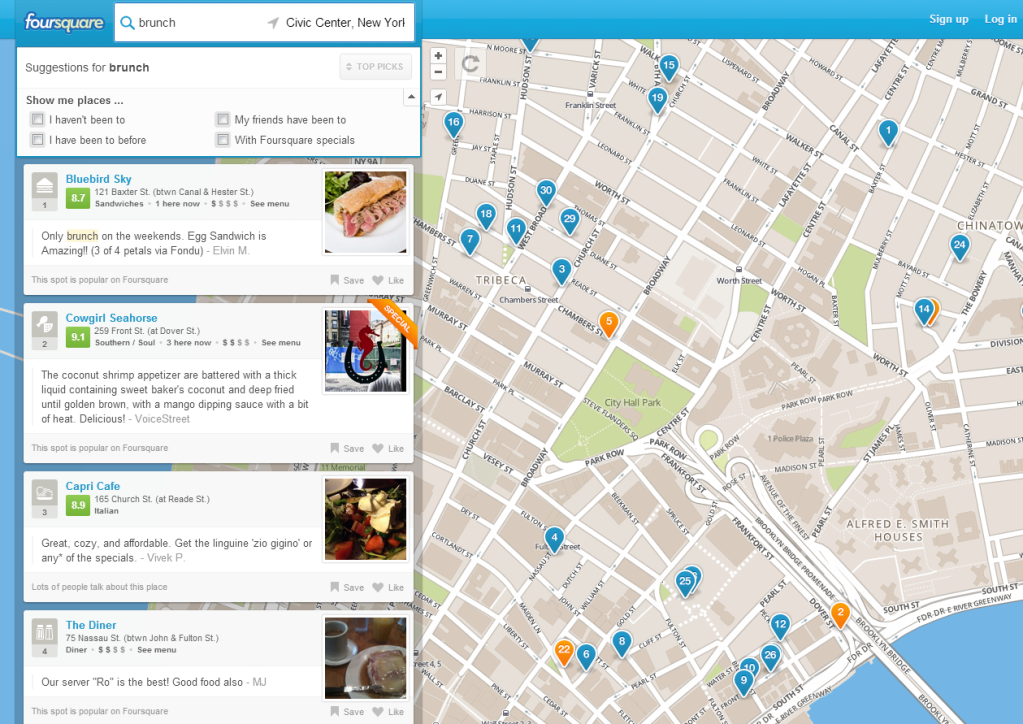Viewport: 1023px width, 724px height.
Task: Click the Save bookmark on Bluebird Sky
Action: 347,280
